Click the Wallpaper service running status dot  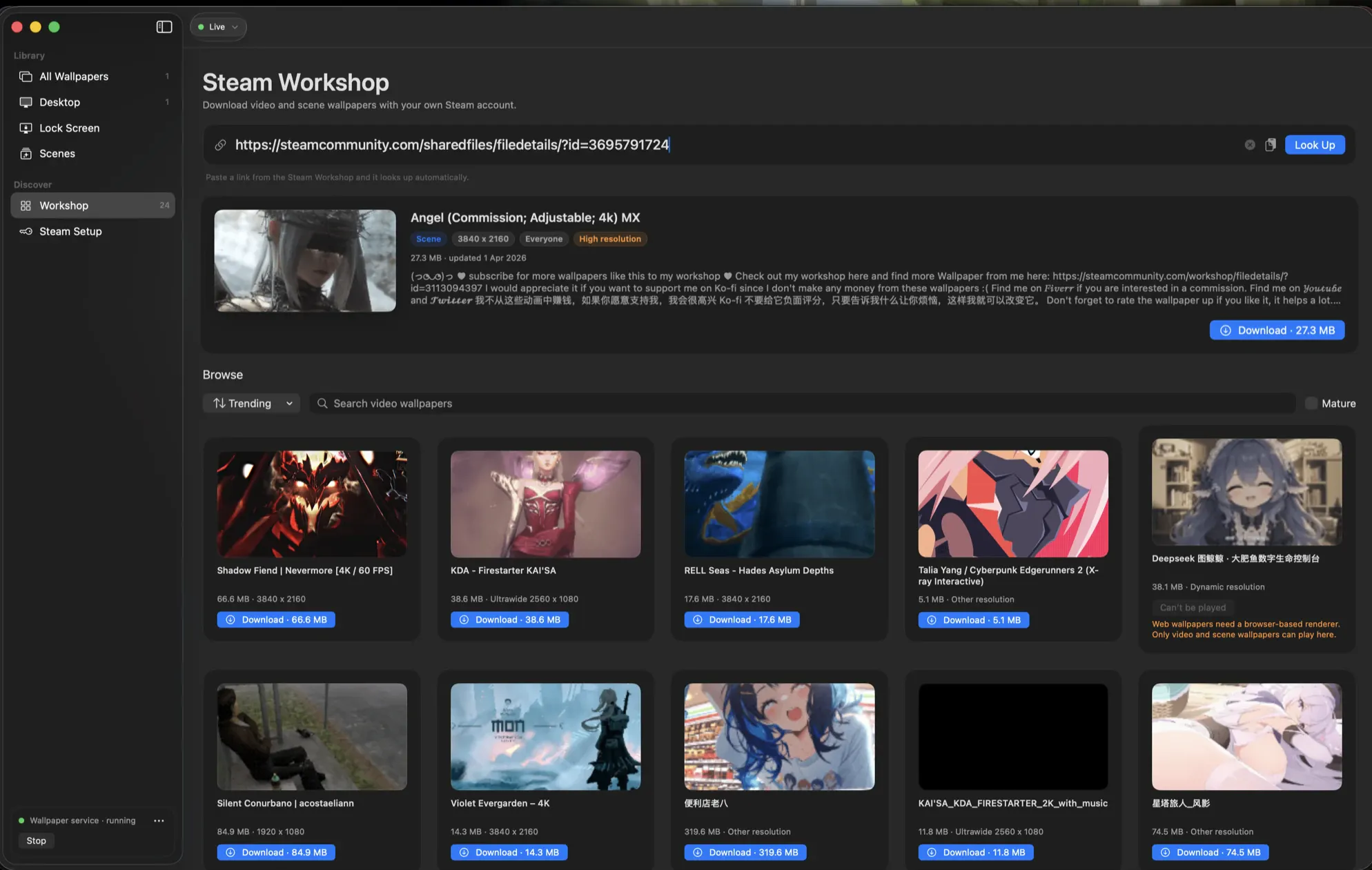coord(21,820)
